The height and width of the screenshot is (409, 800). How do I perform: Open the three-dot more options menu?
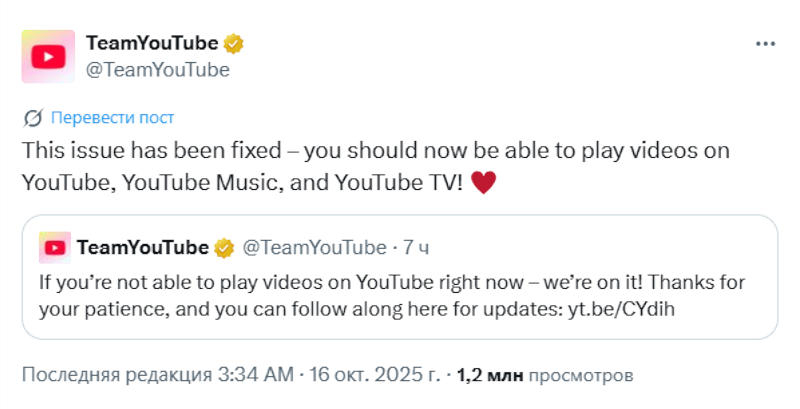tap(765, 44)
